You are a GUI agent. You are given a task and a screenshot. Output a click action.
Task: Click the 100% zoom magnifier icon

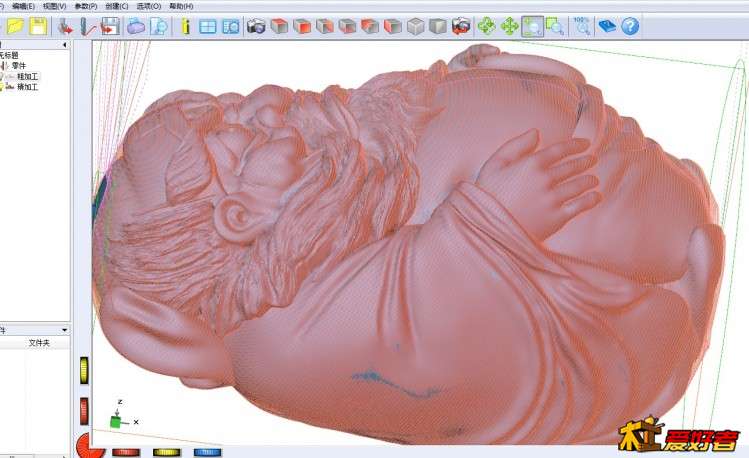click(x=582, y=27)
